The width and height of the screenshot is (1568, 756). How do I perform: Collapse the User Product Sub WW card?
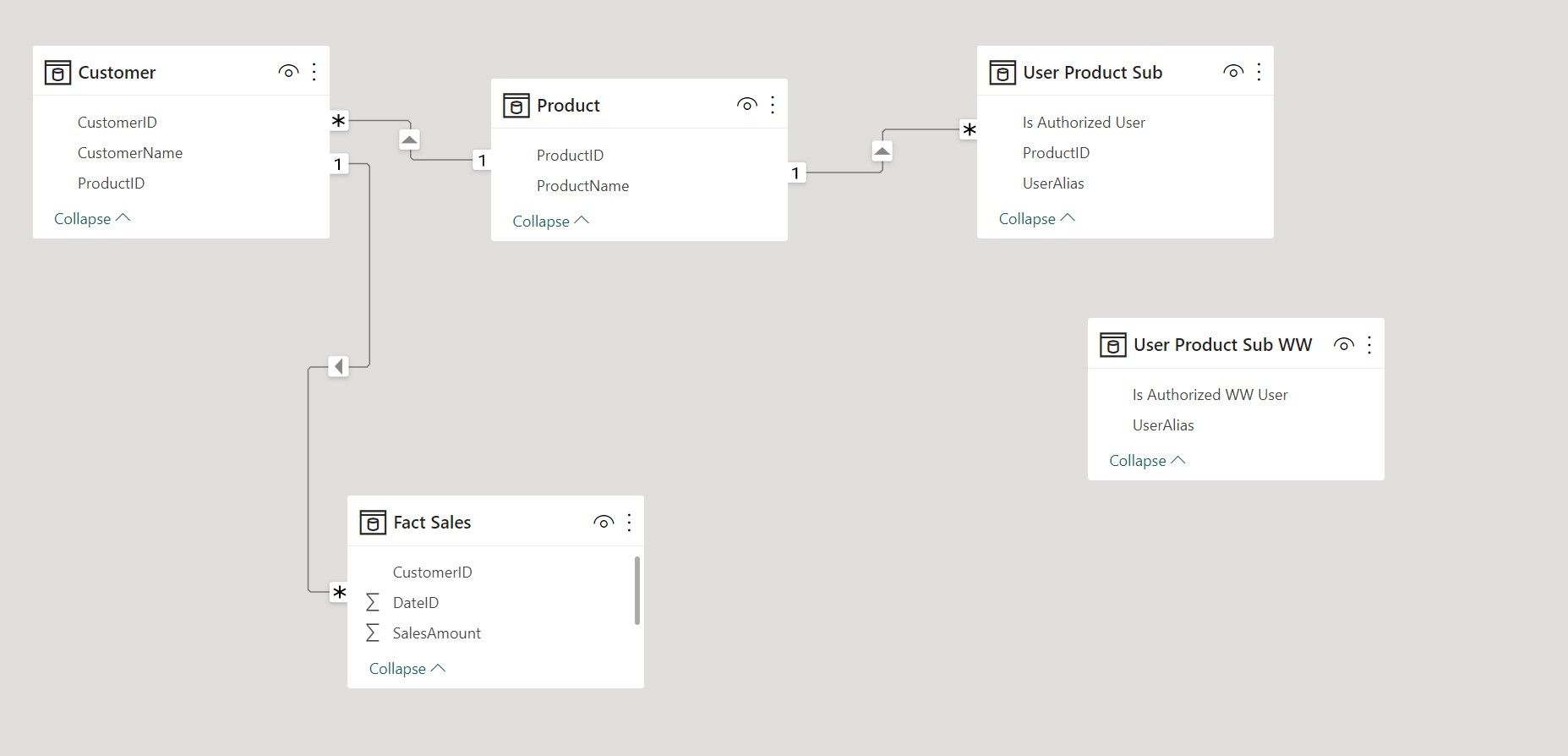(x=1147, y=461)
